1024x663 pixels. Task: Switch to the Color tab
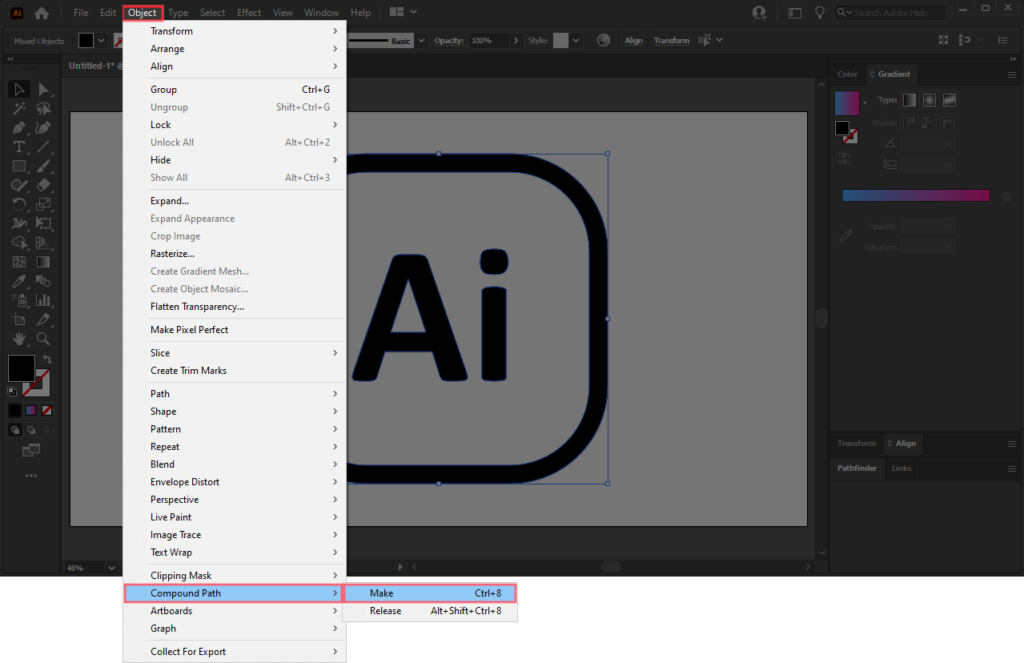coord(846,73)
